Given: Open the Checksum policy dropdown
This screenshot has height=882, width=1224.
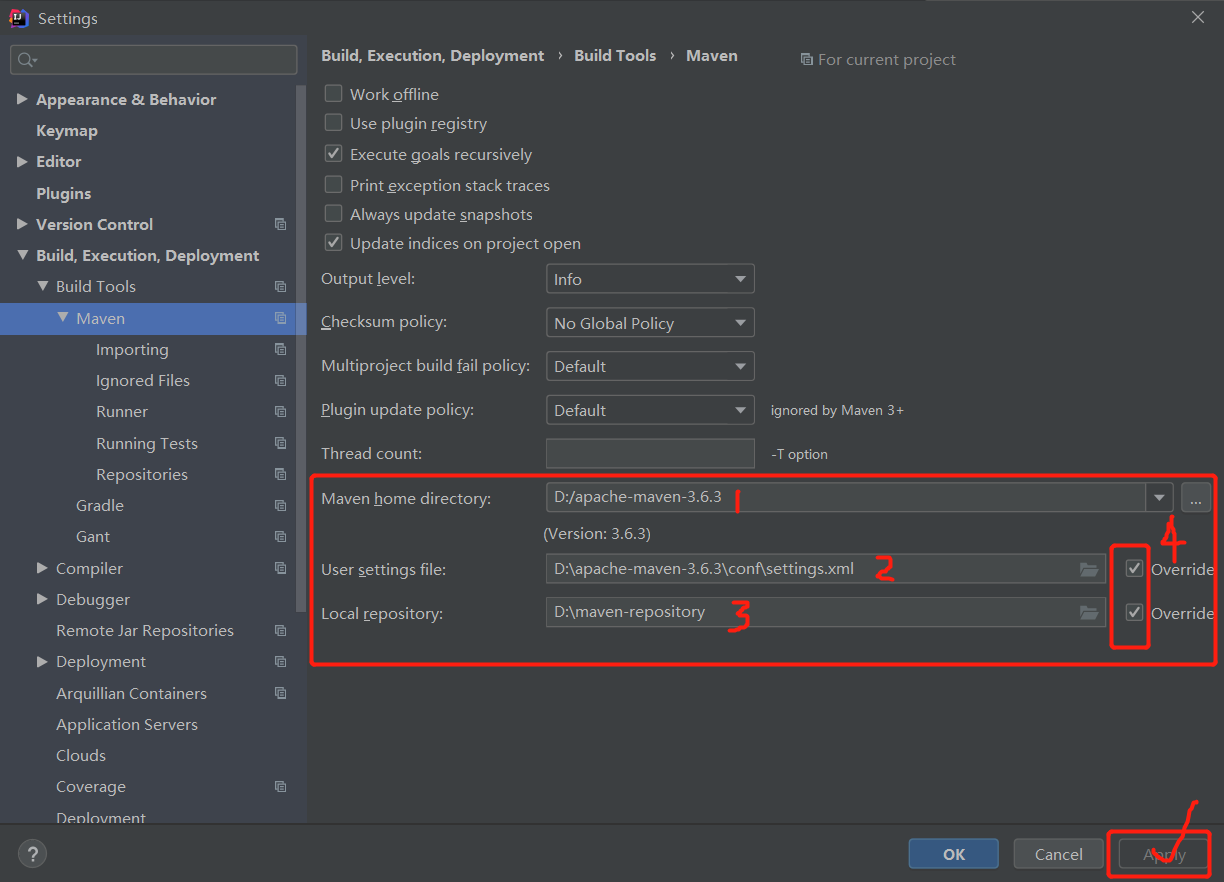Looking at the screenshot, I should 649,322.
